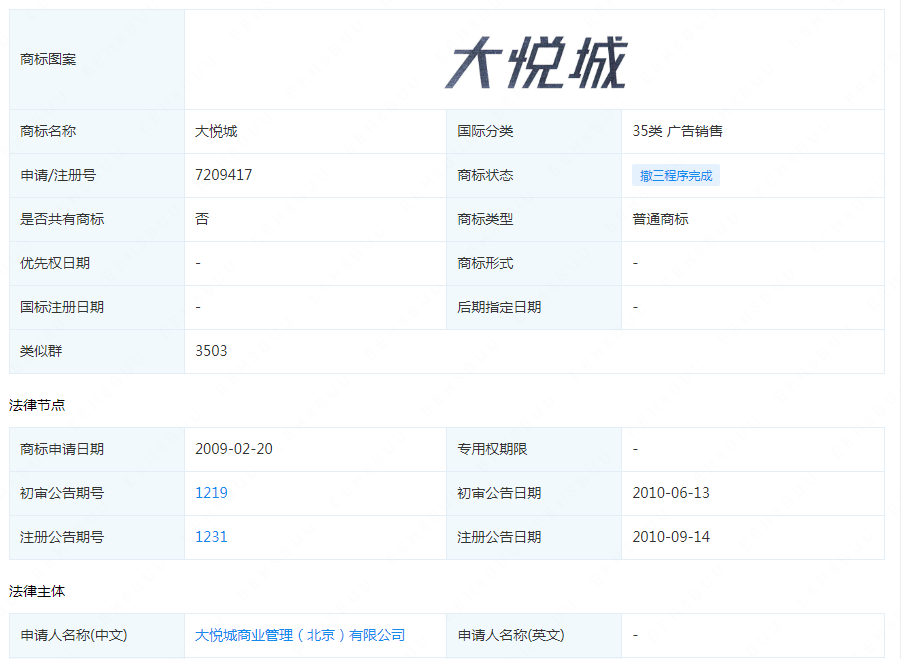The width and height of the screenshot is (901, 659).
Task: Select initial announcement date 2010-06-13
Action: click(x=671, y=493)
